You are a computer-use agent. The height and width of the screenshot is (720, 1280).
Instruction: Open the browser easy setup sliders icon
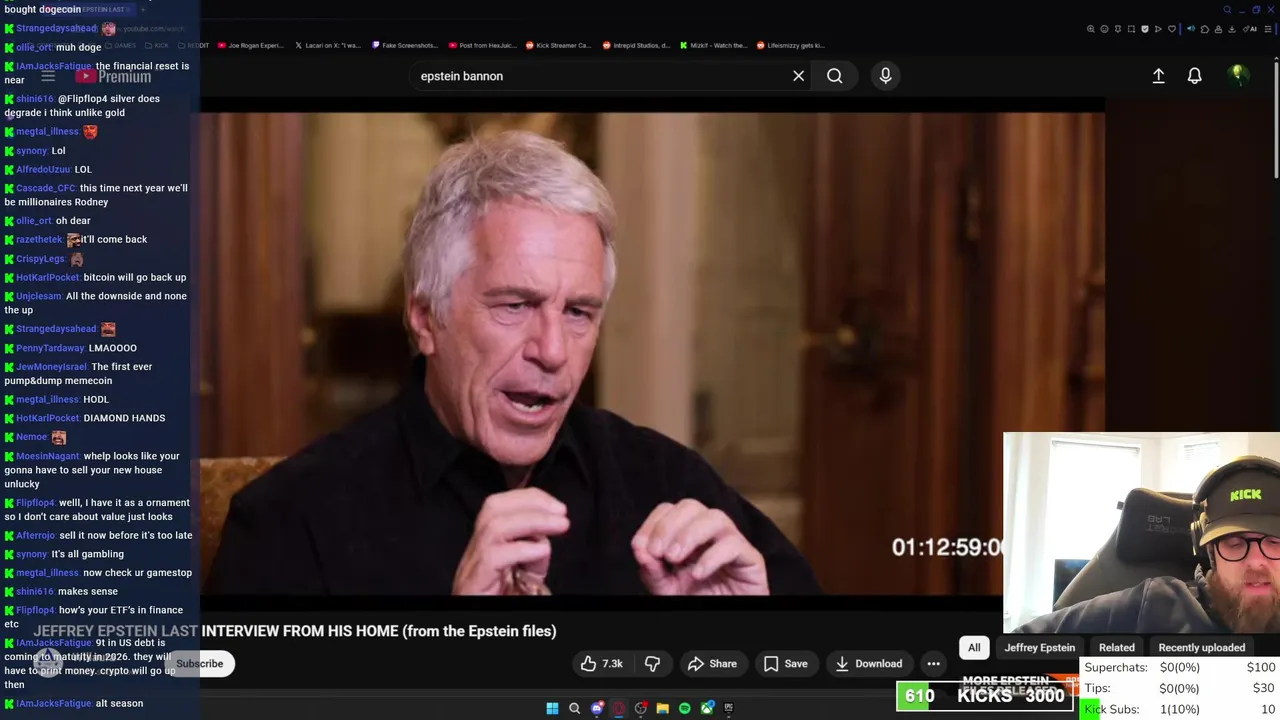(x=1268, y=29)
